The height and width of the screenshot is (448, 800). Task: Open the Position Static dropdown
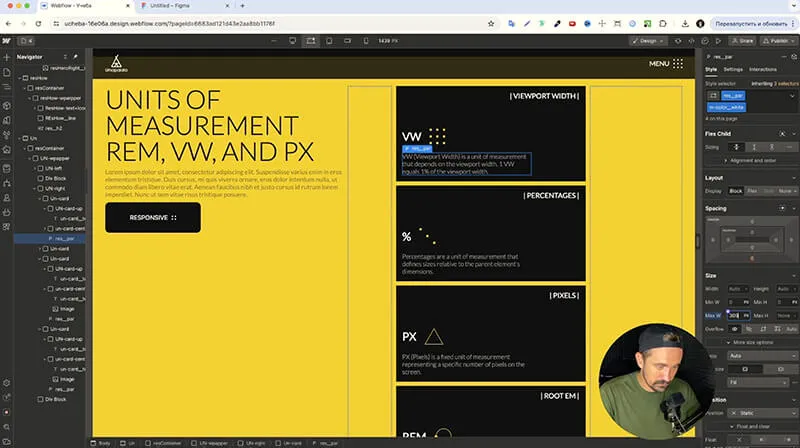[x=762, y=413]
